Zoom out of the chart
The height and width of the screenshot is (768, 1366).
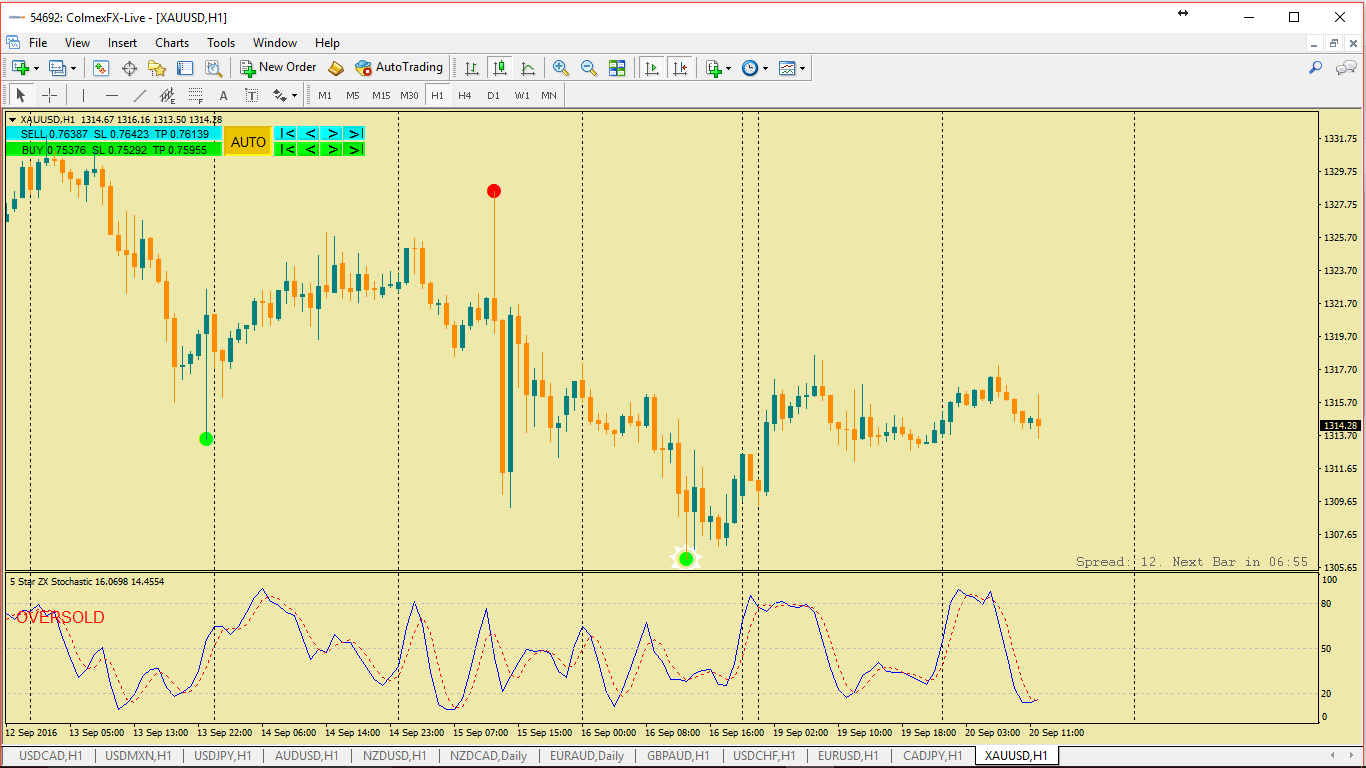[589, 68]
